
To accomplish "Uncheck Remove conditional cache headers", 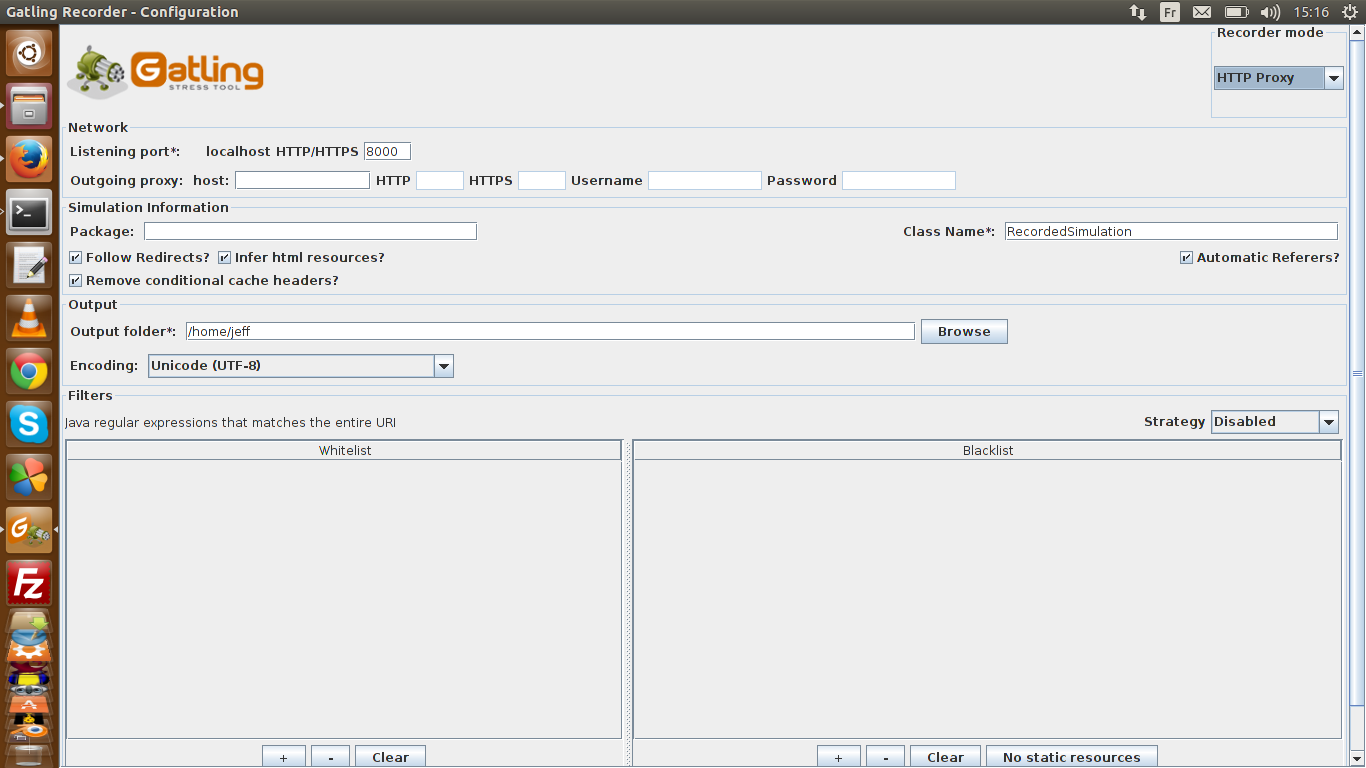I will tap(76, 281).
